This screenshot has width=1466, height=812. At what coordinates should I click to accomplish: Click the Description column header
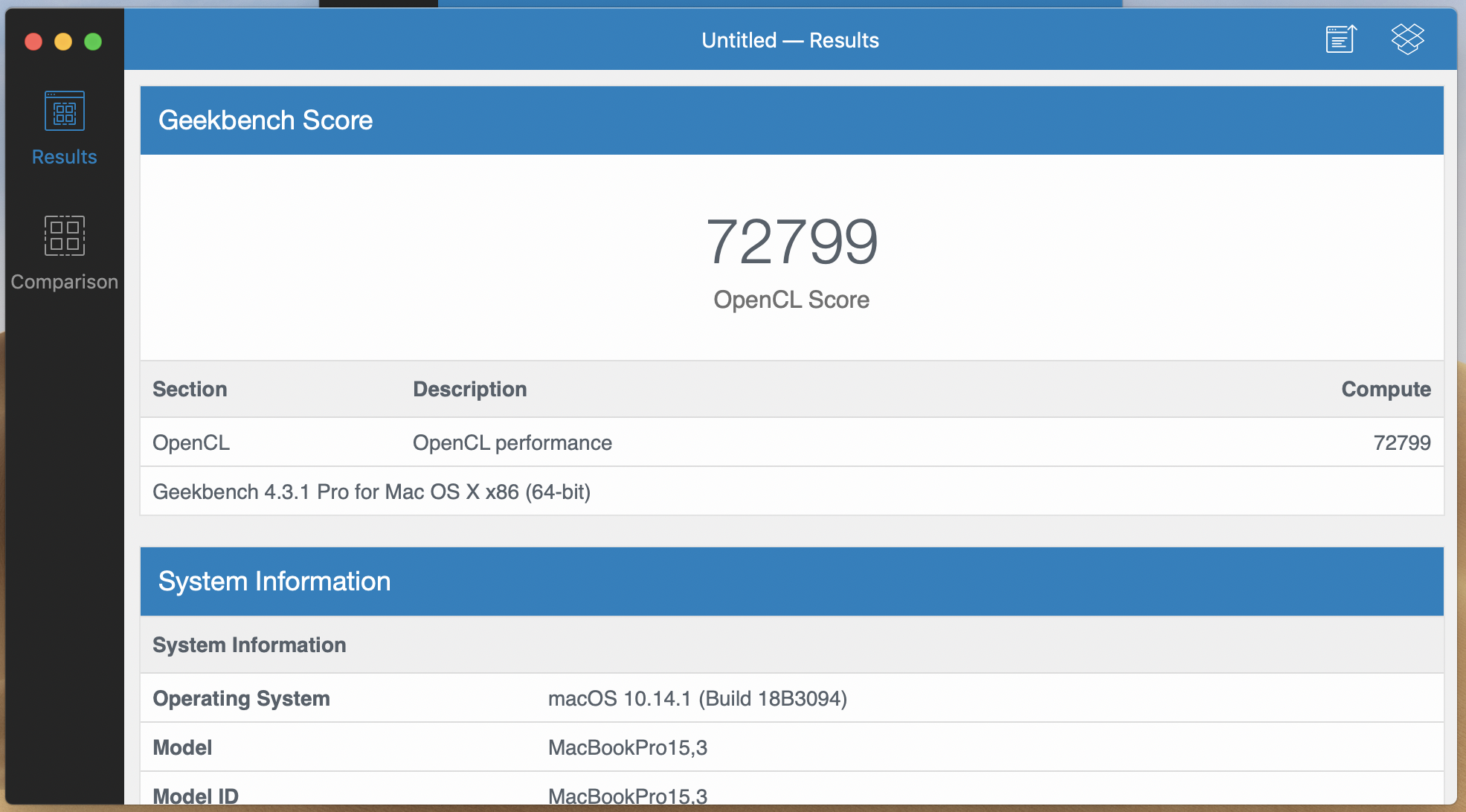click(x=470, y=390)
